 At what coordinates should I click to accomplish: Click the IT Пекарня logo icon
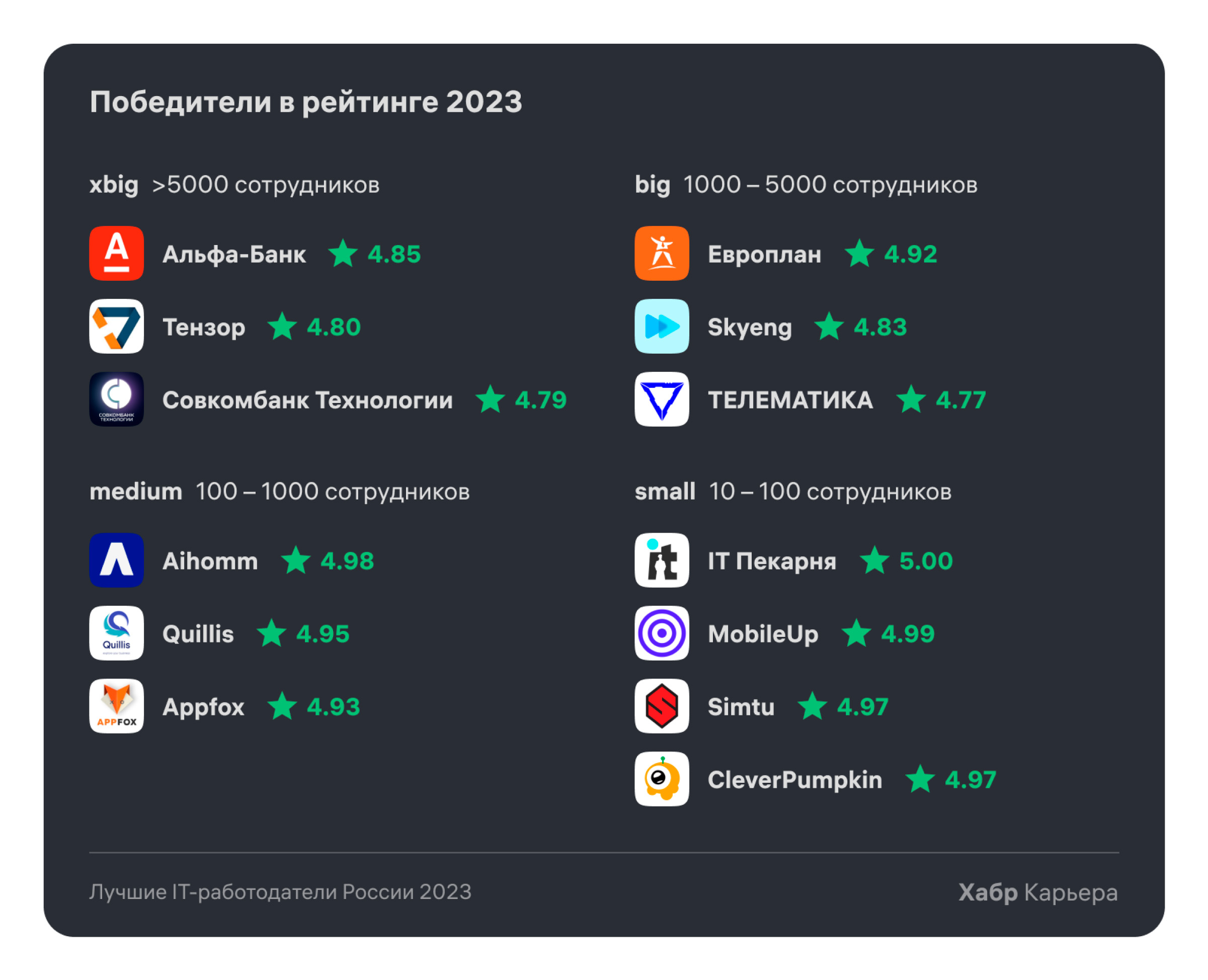[662, 560]
